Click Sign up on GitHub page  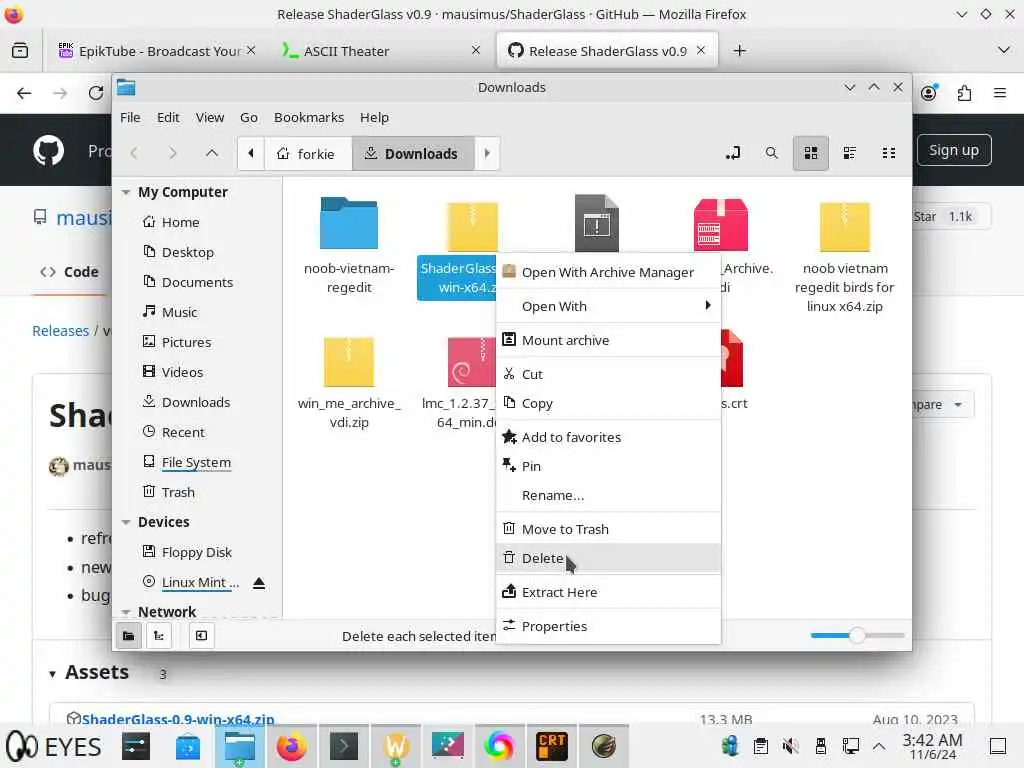[x=953, y=150]
